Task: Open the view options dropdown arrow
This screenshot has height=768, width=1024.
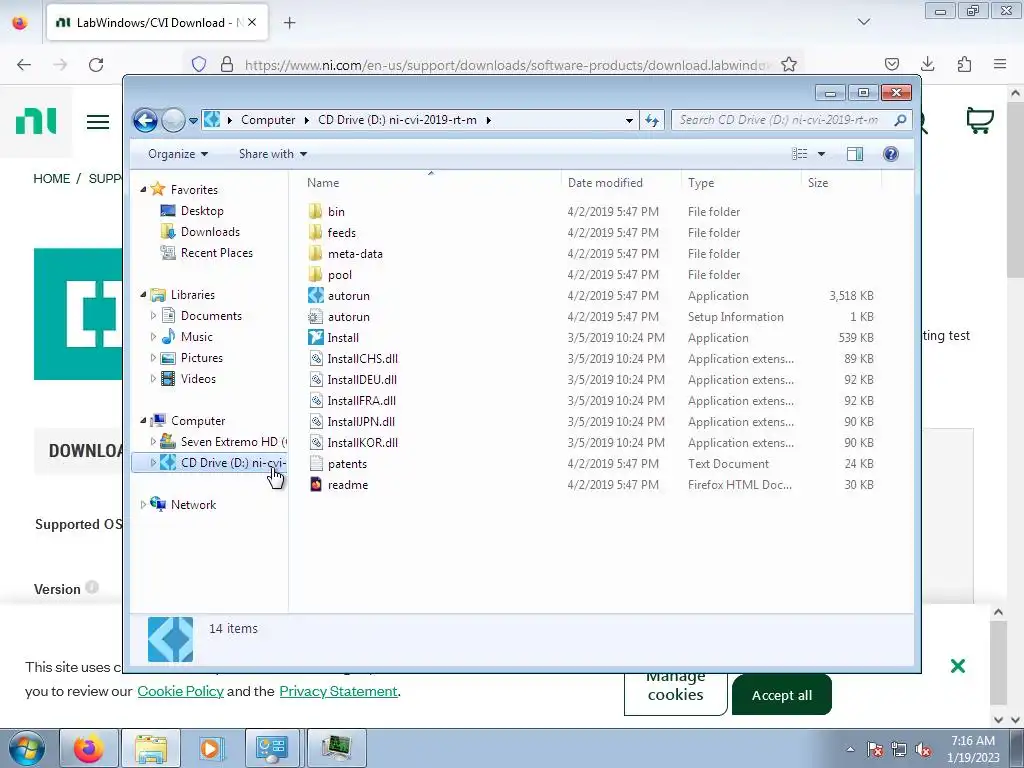Action: tap(822, 154)
